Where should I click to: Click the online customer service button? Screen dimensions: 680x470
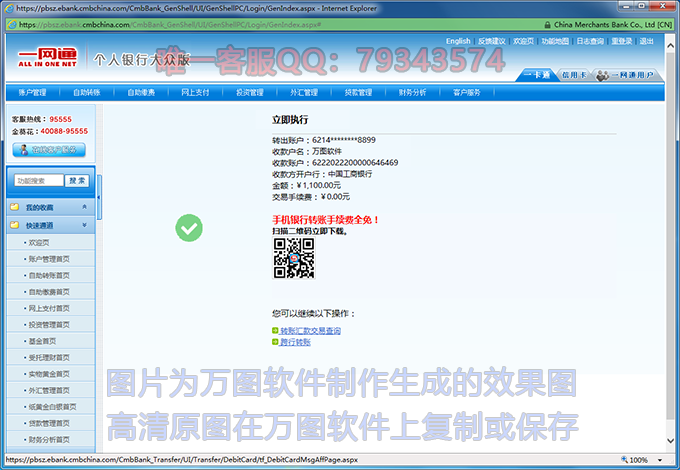(x=48, y=150)
